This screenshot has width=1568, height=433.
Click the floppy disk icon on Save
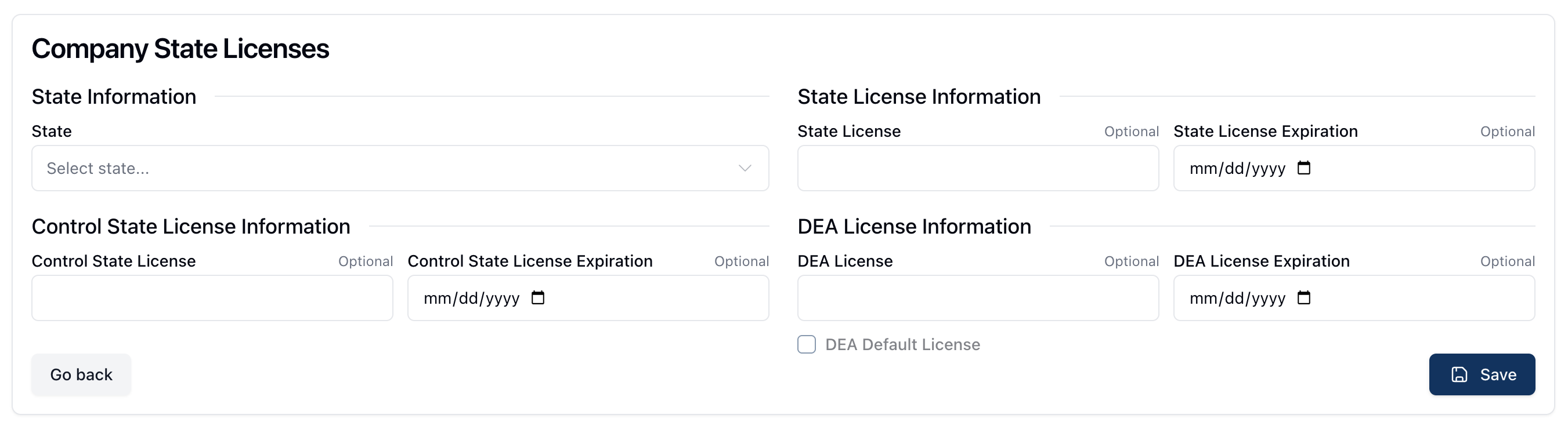1459,374
